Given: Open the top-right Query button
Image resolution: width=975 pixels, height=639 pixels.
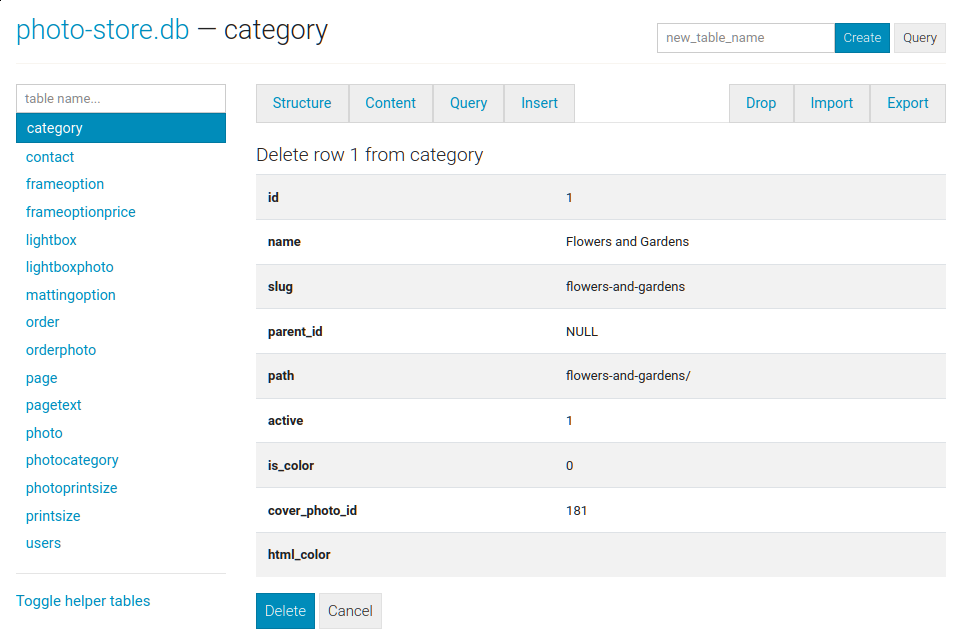Looking at the screenshot, I should [x=919, y=38].
